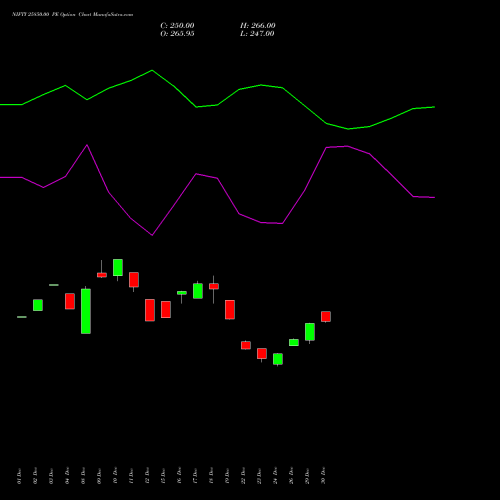Click the 30 Dec axis label
Image resolution: width=500 pixels, height=500 pixels.
(x=323, y=476)
